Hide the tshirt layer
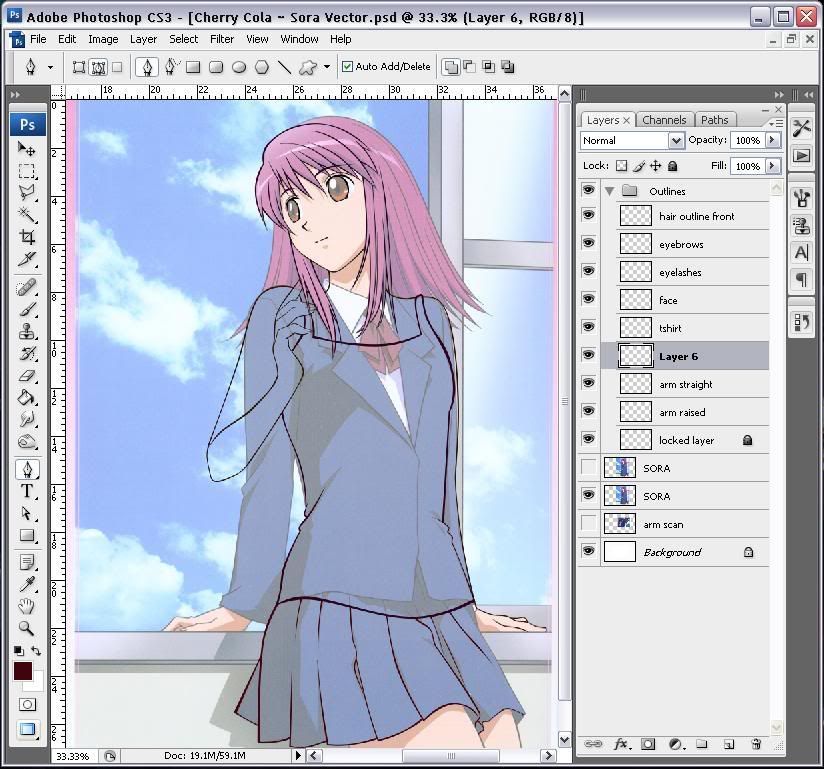 coord(589,327)
